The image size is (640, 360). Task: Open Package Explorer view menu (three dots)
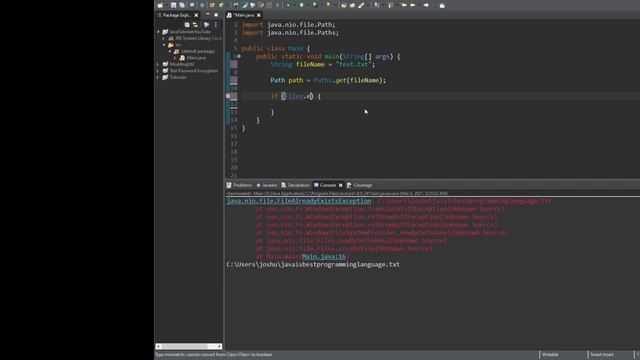point(216,24)
